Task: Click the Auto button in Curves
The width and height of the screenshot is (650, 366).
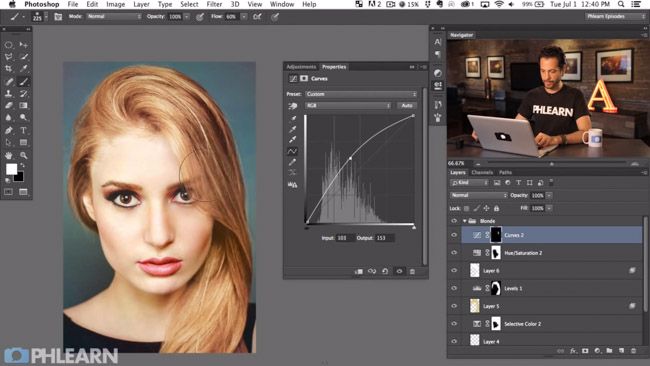Action: click(407, 106)
